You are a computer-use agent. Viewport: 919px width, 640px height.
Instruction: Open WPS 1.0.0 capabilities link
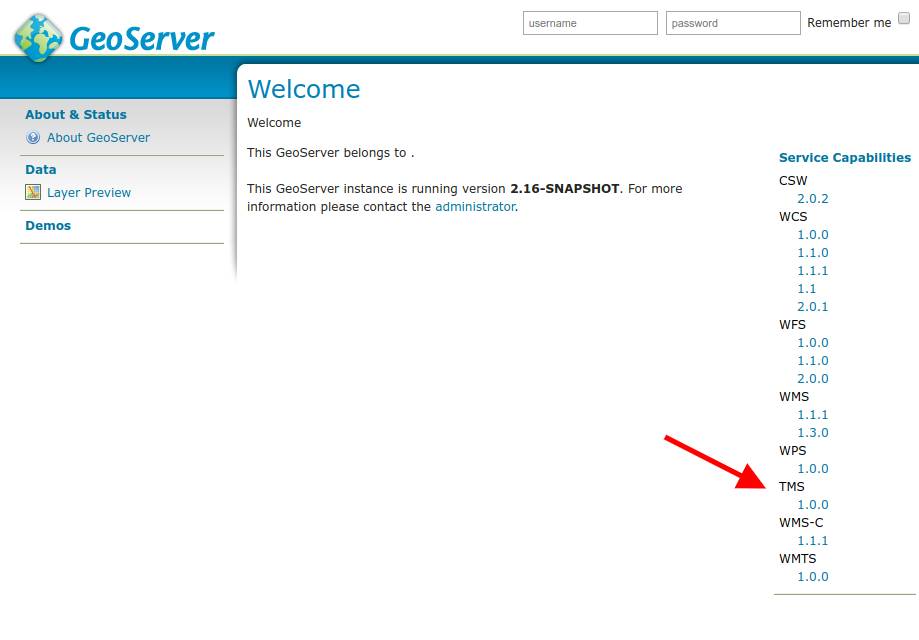pos(812,469)
